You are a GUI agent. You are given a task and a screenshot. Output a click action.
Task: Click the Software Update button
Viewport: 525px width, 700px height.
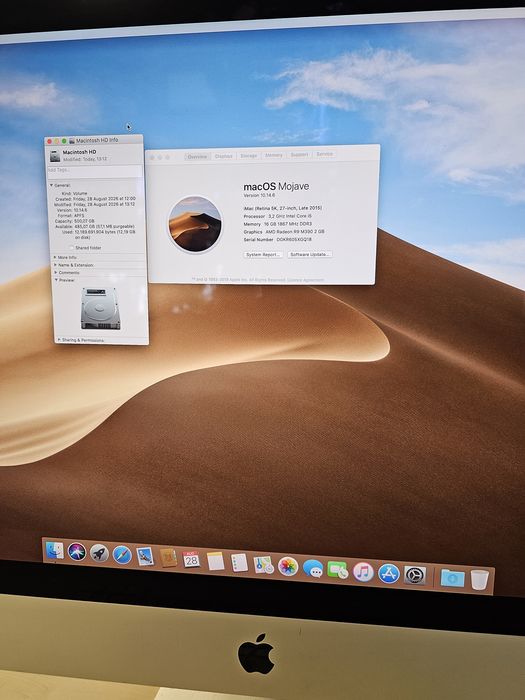(x=310, y=254)
